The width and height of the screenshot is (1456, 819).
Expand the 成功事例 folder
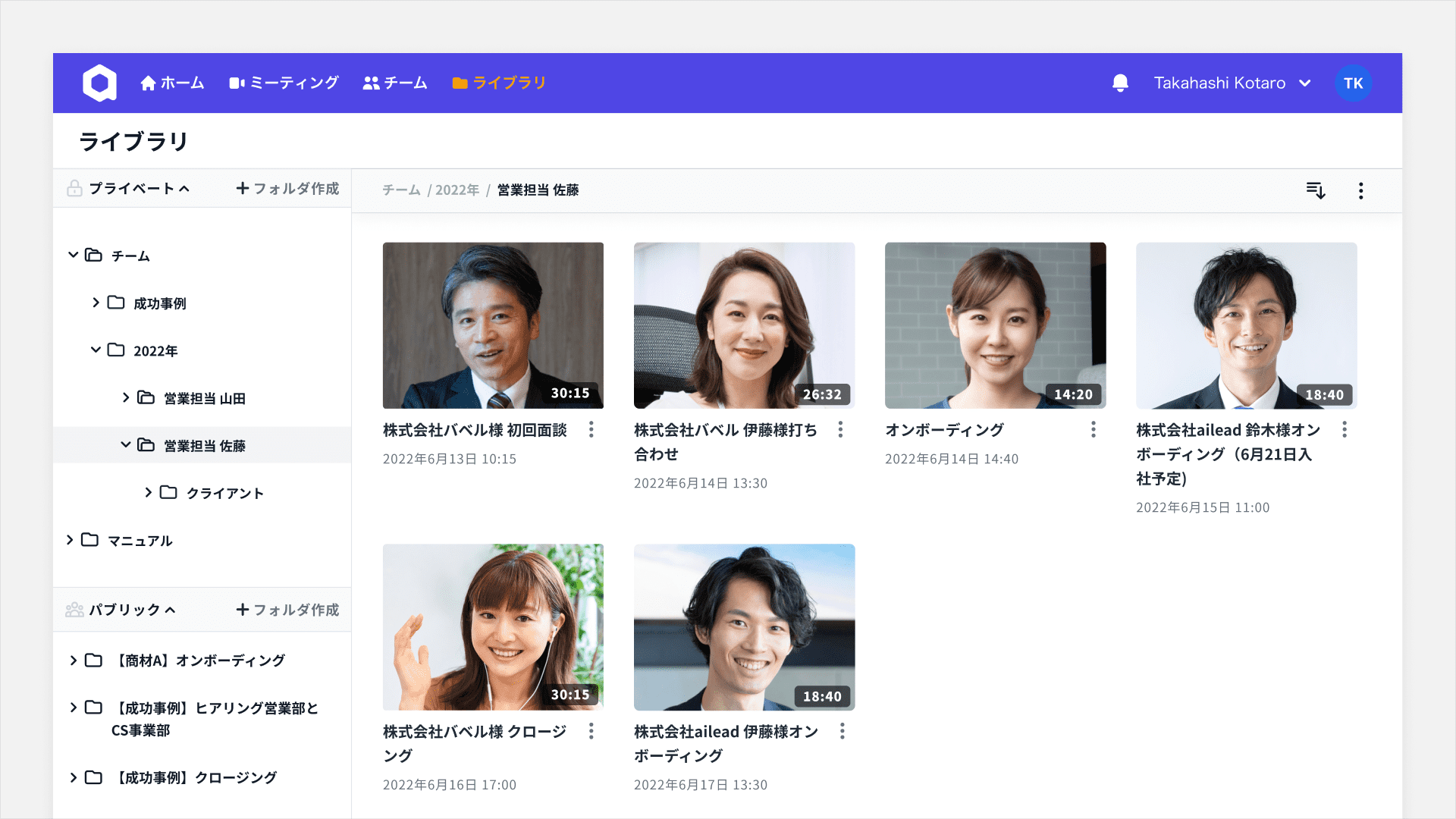(96, 303)
